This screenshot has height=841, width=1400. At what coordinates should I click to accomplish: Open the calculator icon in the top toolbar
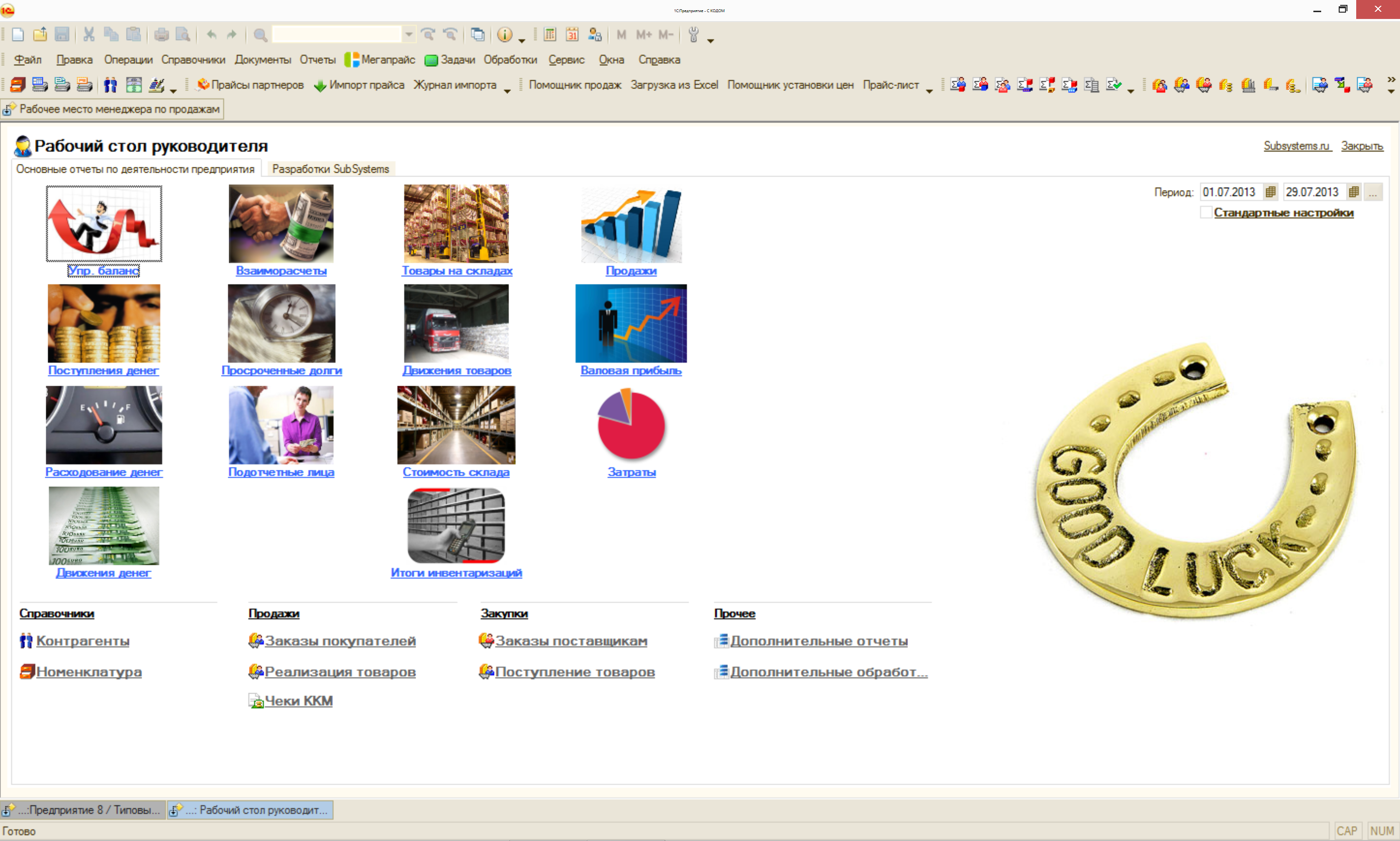point(550,35)
